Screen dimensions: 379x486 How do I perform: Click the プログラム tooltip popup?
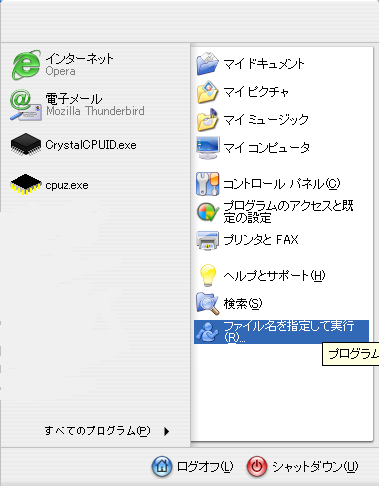[x=351, y=354]
